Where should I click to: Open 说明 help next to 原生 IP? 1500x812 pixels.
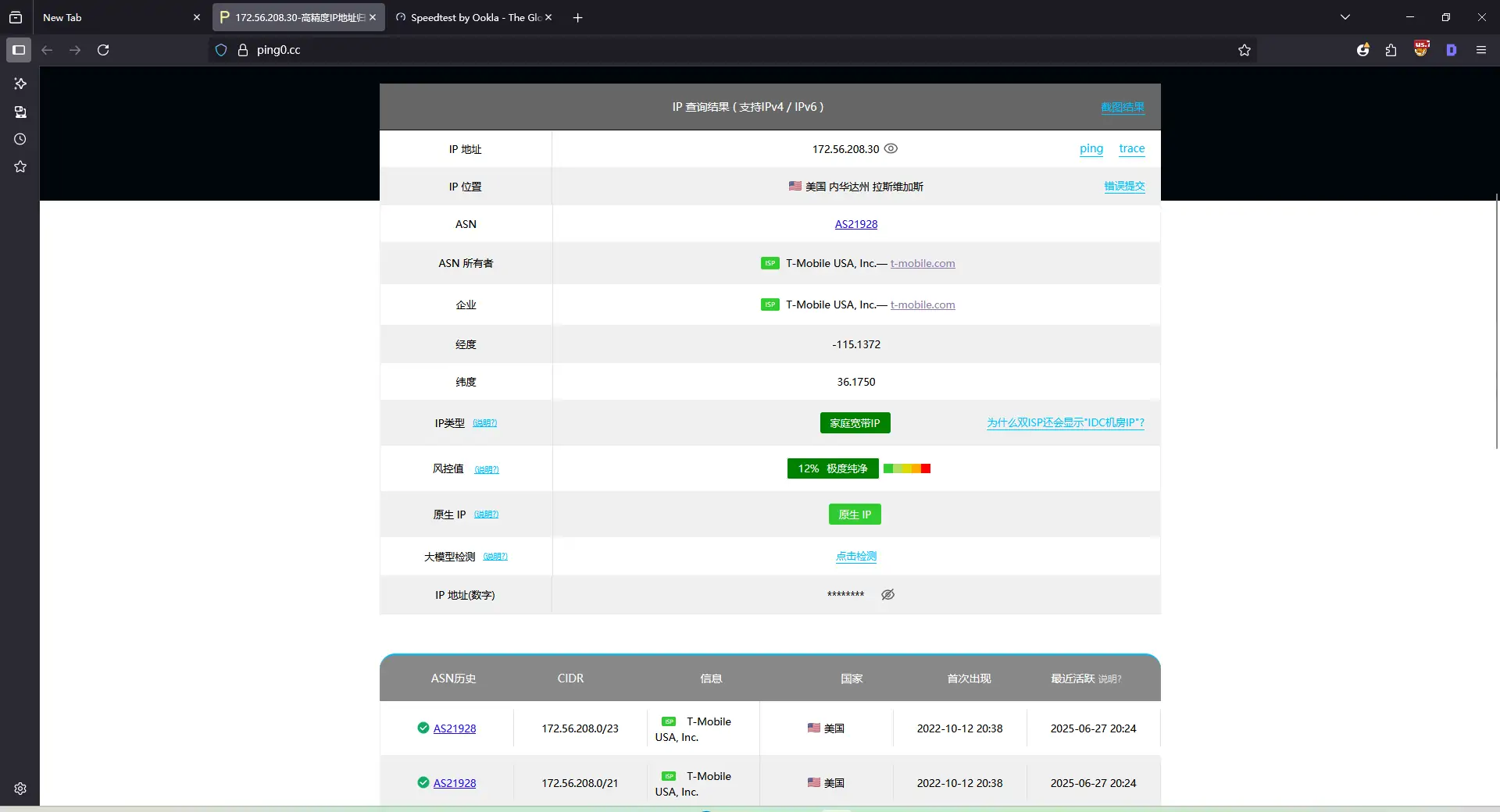coord(487,515)
